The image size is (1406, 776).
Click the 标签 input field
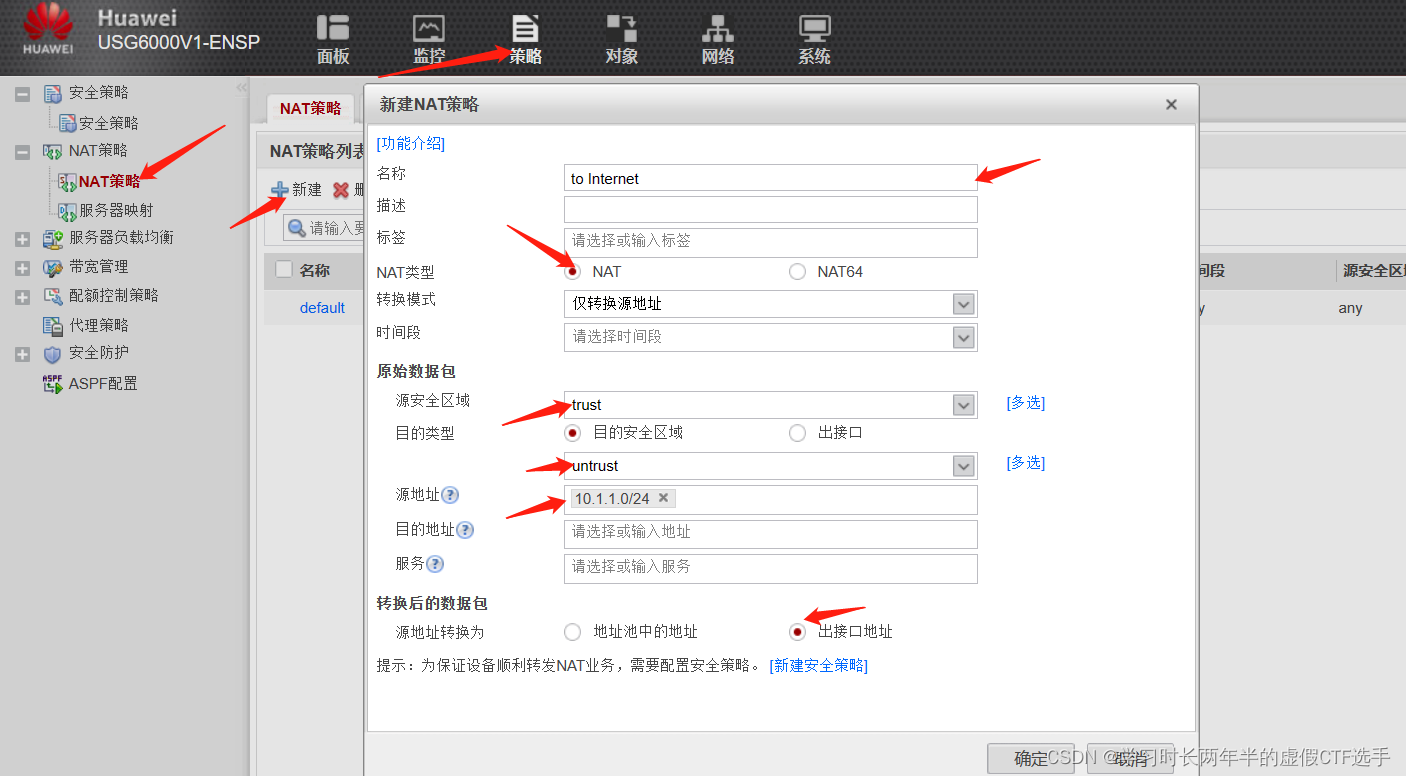(x=770, y=242)
